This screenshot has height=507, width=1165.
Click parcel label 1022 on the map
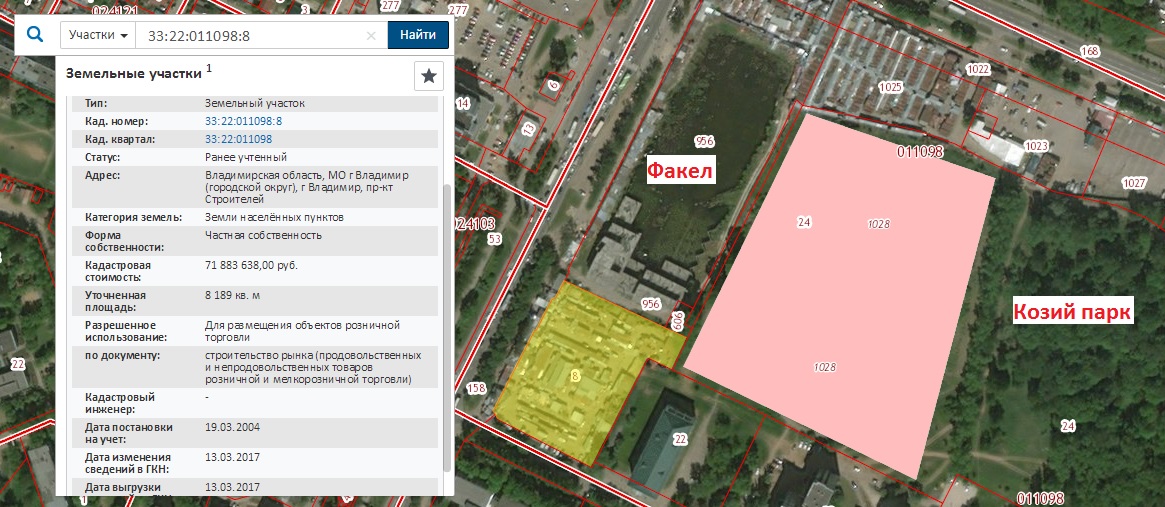coord(977,69)
